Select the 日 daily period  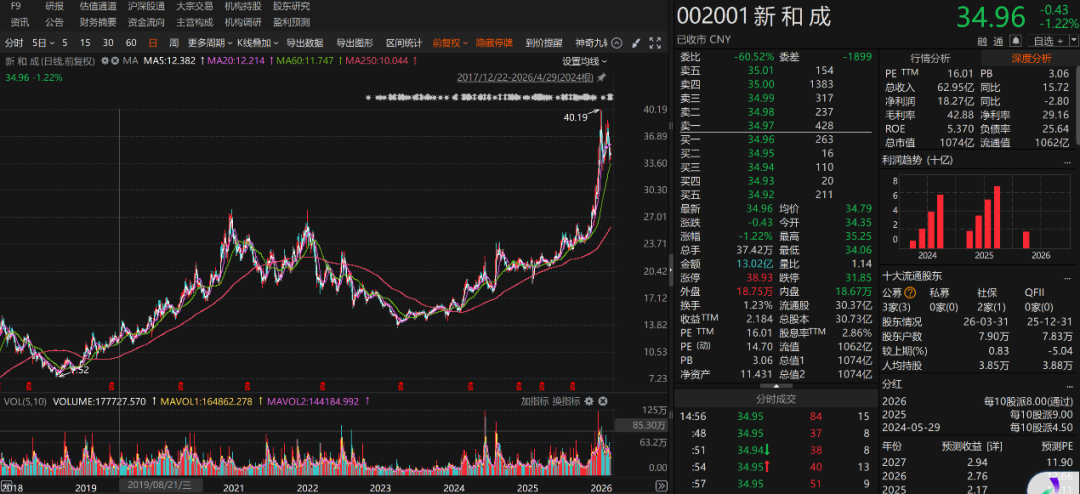point(153,43)
